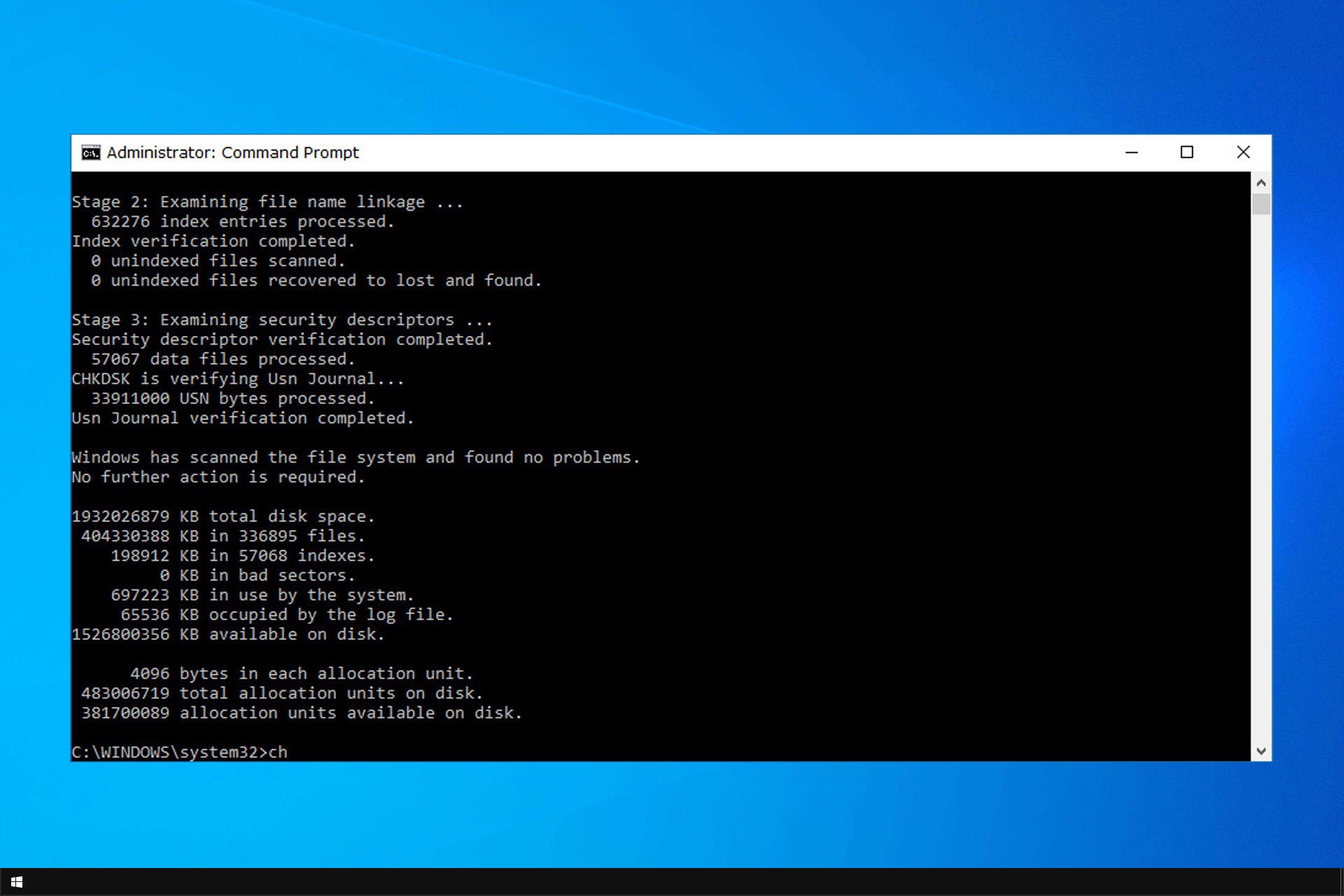
Task: Click '1932026879 KB total disk space.' line
Action: click(x=223, y=516)
